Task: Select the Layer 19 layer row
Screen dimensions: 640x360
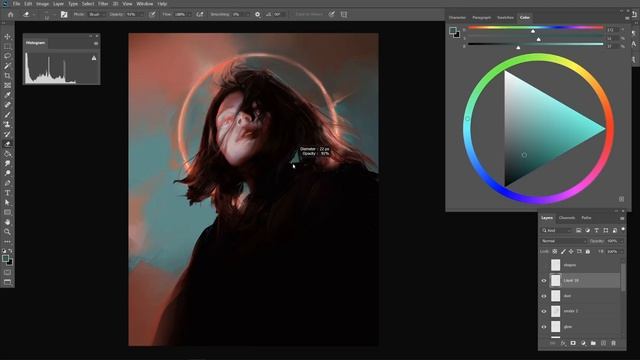Action: click(x=585, y=281)
